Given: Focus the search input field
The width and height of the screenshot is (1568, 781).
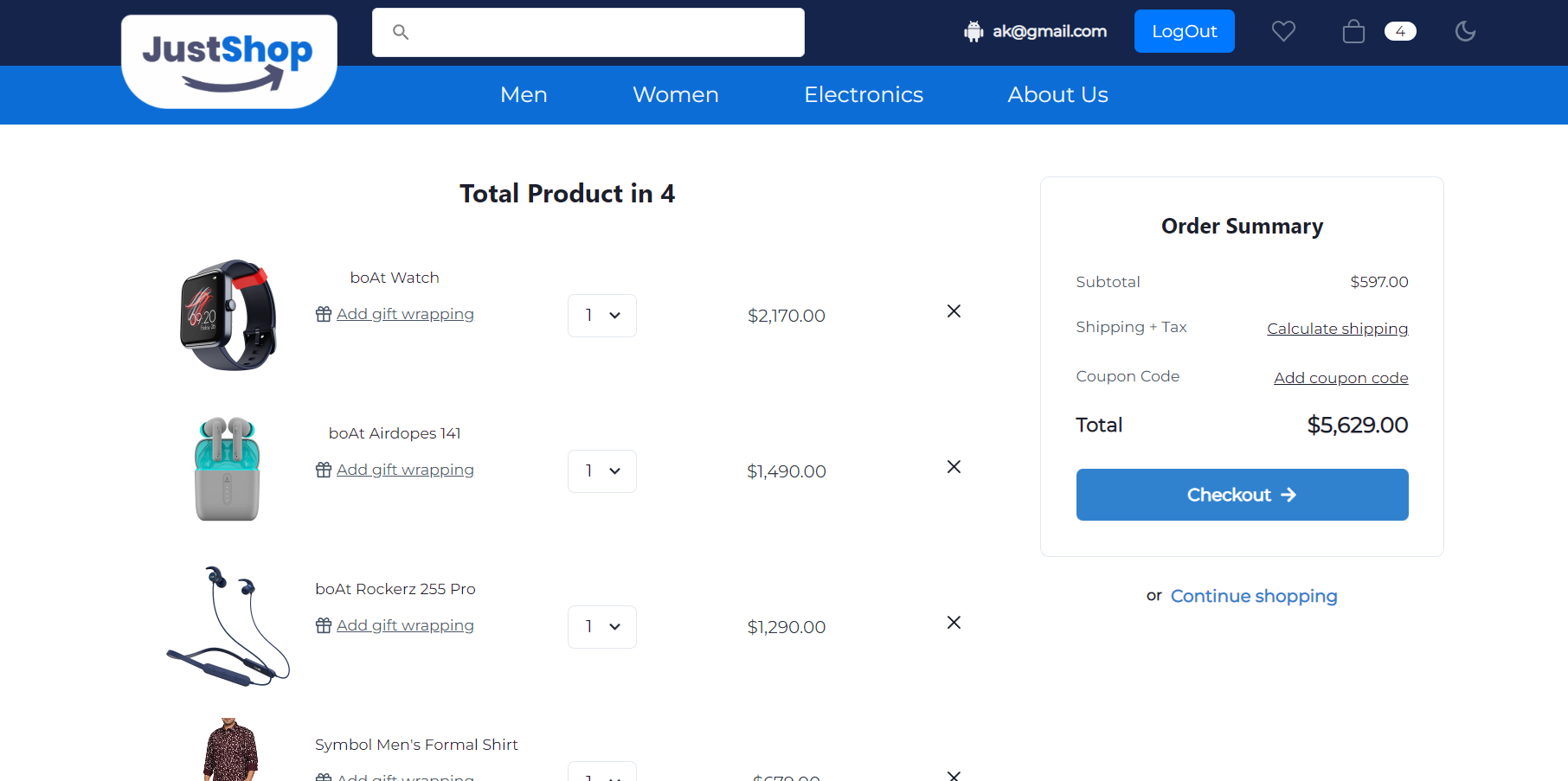Looking at the screenshot, I should pyautogui.click(x=588, y=32).
